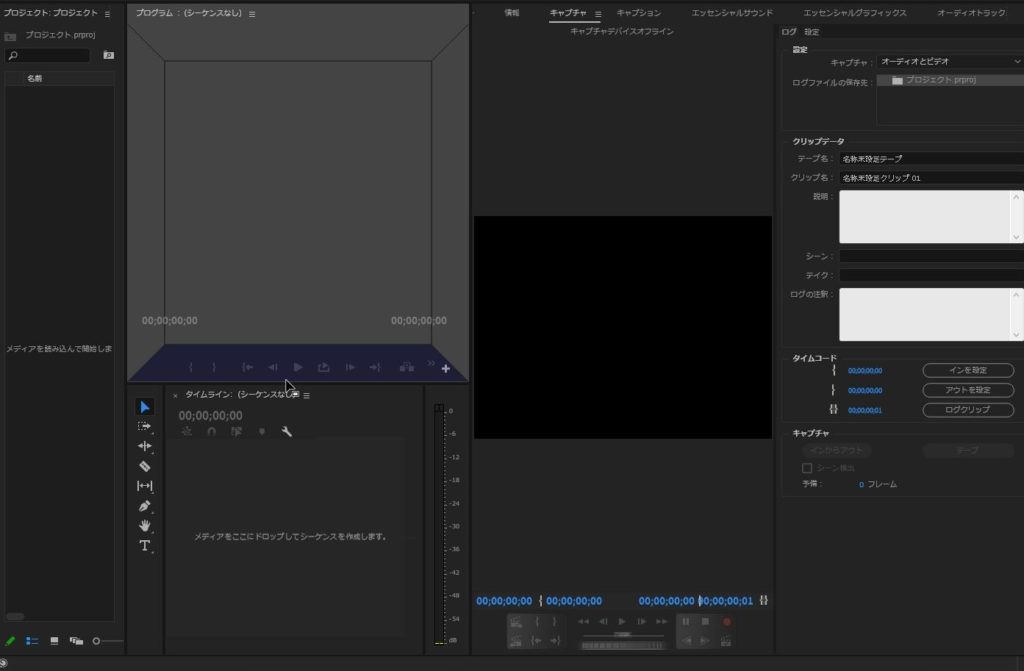This screenshot has height=671, width=1024.
Task: Open the キャプチャ format dropdown
Action: coord(949,62)
